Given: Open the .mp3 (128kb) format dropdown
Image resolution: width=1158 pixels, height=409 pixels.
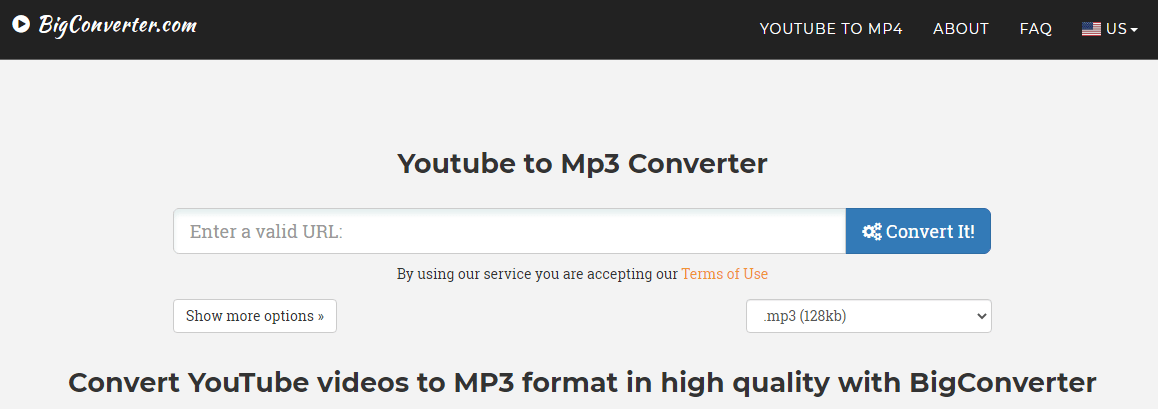Looking at the screenshot, I should tap(868, 316).
